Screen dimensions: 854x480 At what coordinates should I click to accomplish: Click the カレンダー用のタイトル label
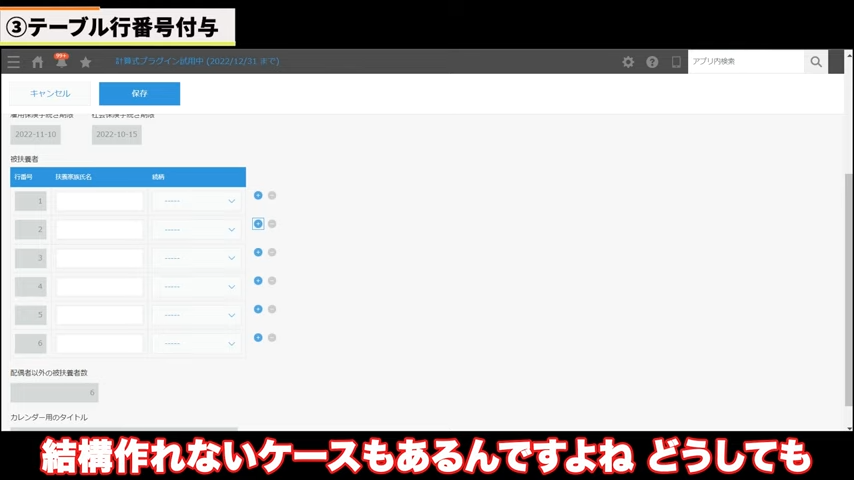click(x=49, y=417)
